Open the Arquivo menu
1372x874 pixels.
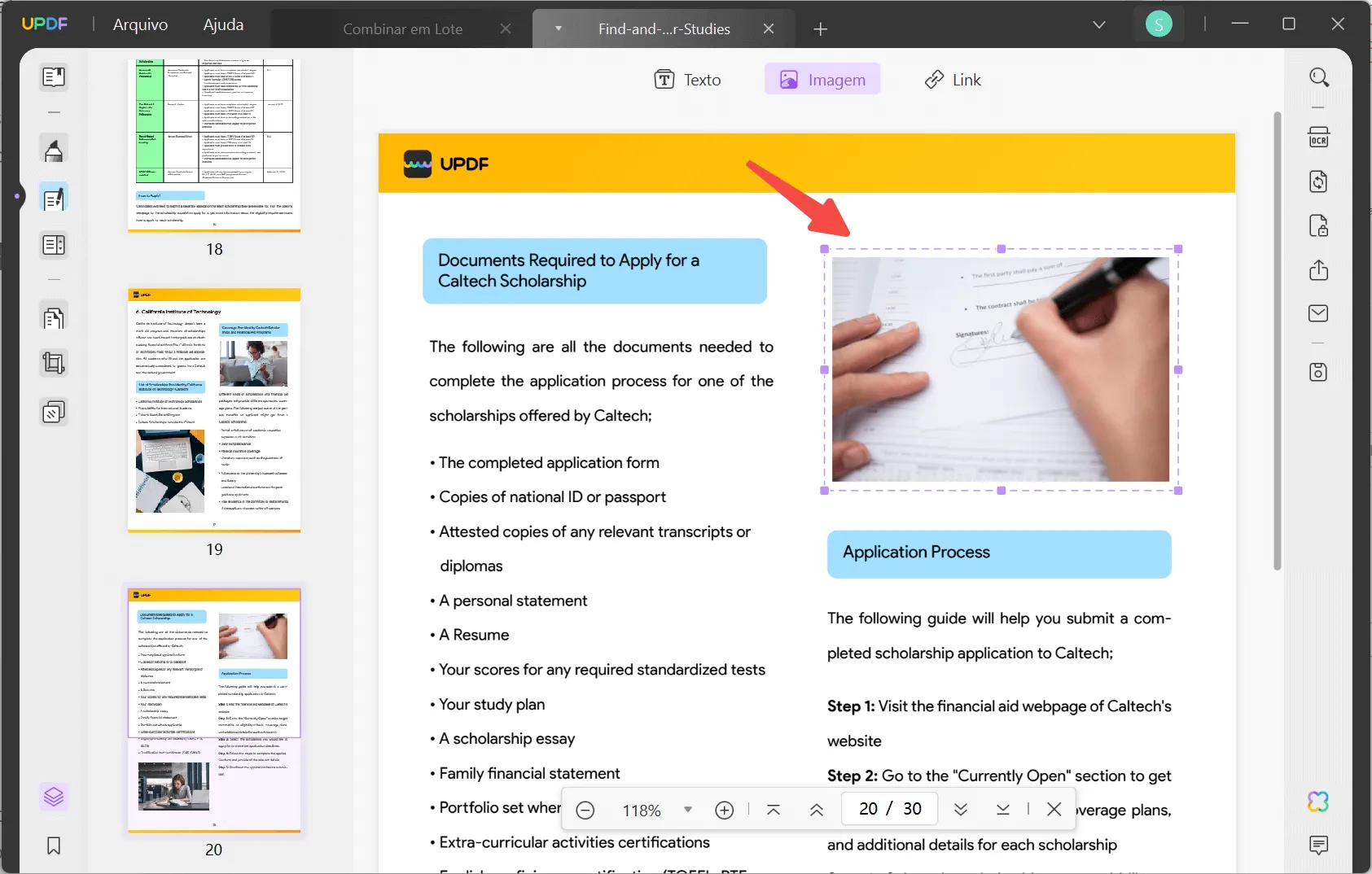pos(140,24)
